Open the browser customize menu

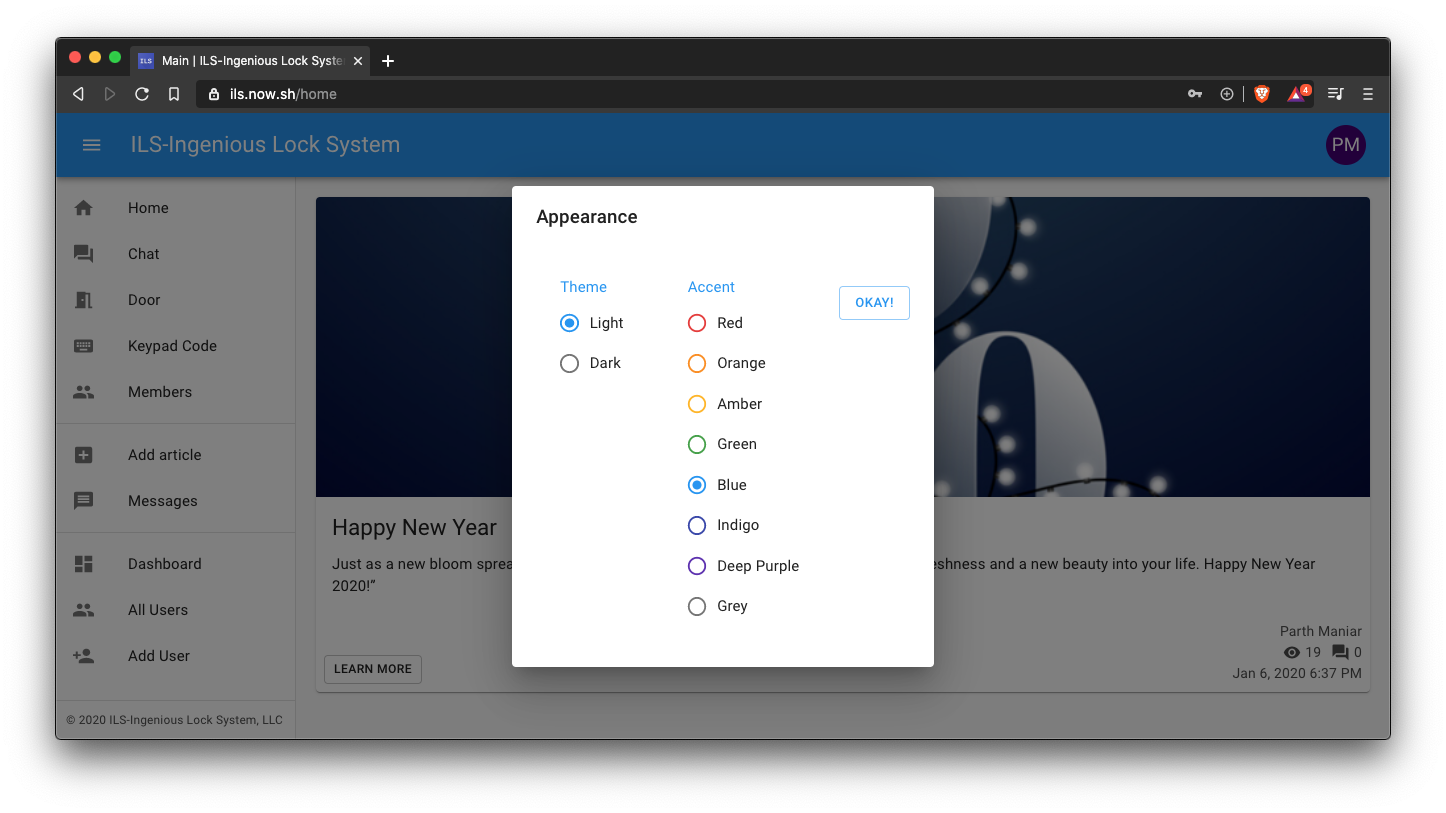[x=1368, y=94]
